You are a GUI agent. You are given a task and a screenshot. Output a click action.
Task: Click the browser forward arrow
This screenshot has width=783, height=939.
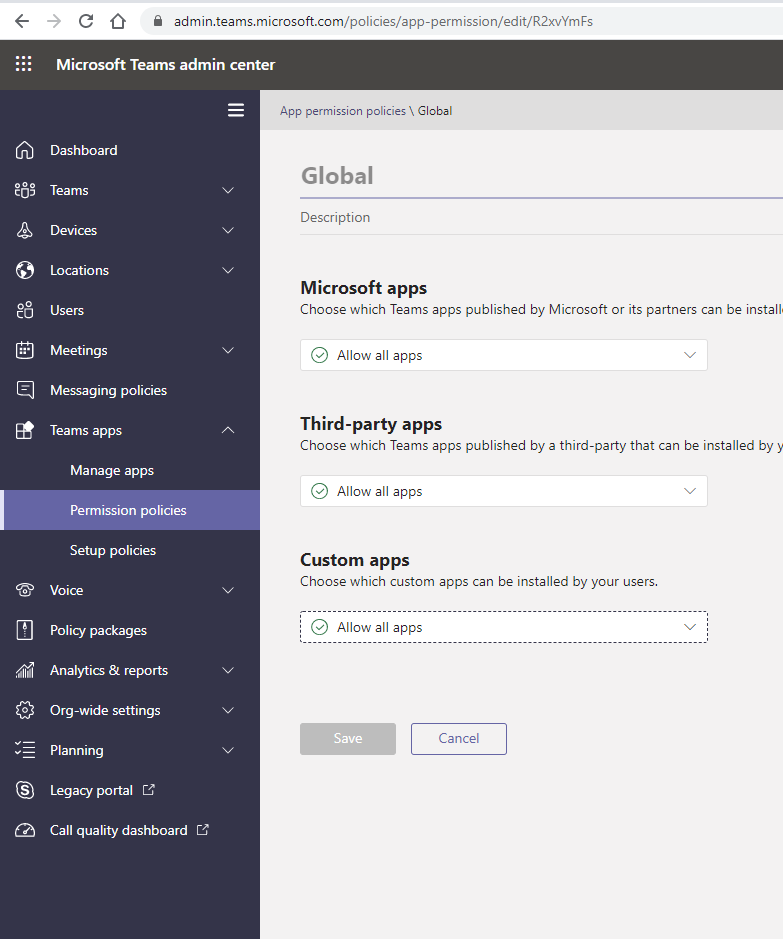pyautogui.click(x=54, y=21)
